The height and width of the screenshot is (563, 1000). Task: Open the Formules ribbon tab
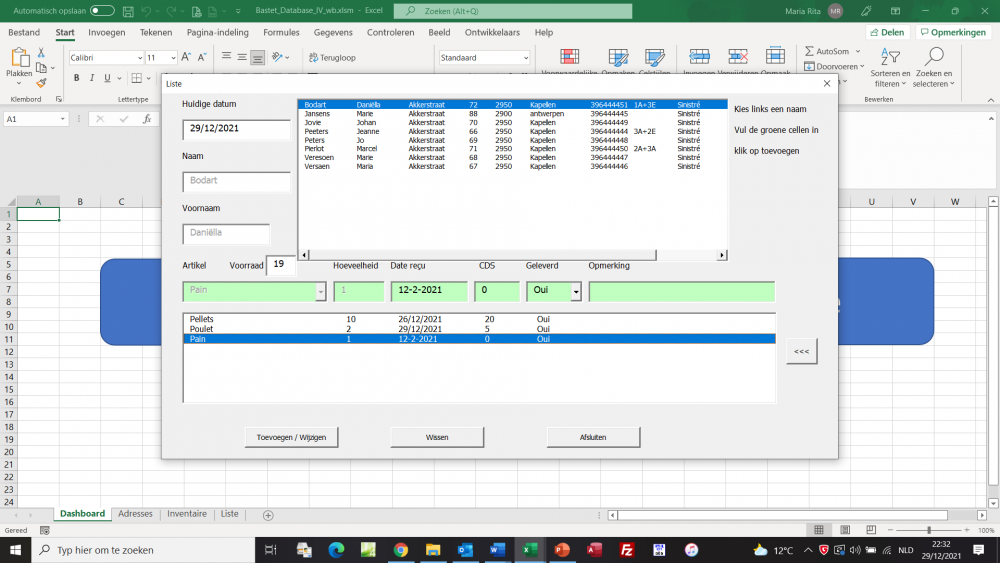pyautogui.click(x=281, y=33)
